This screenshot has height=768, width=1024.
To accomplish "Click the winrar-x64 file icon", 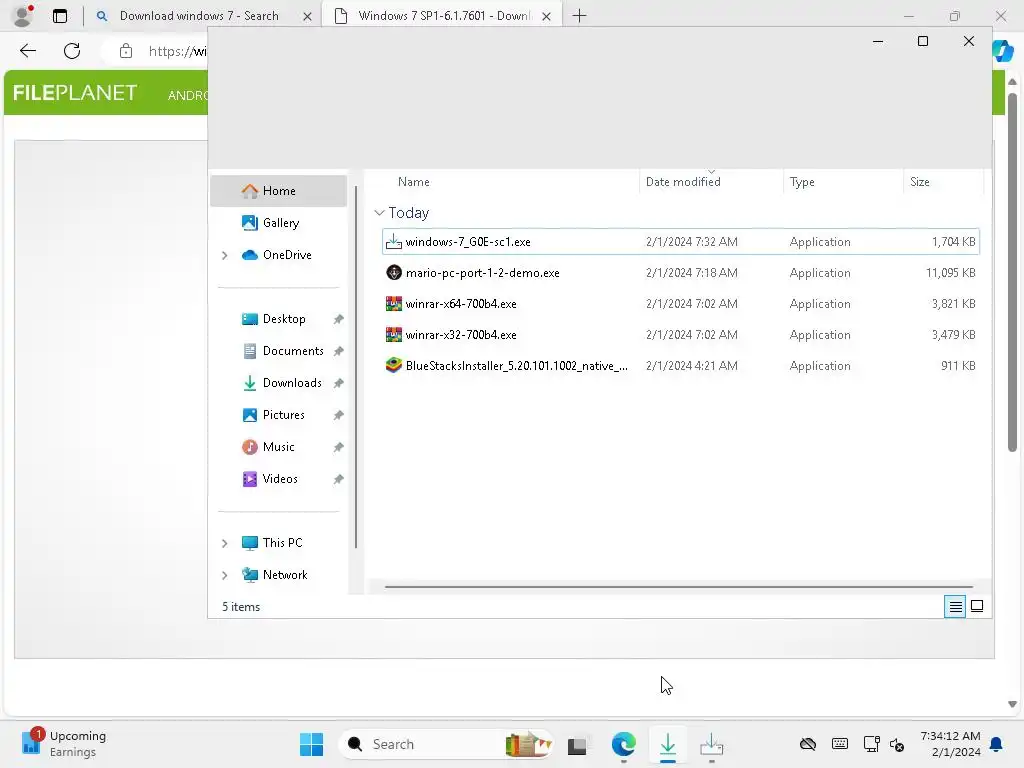I will point(394,304).
